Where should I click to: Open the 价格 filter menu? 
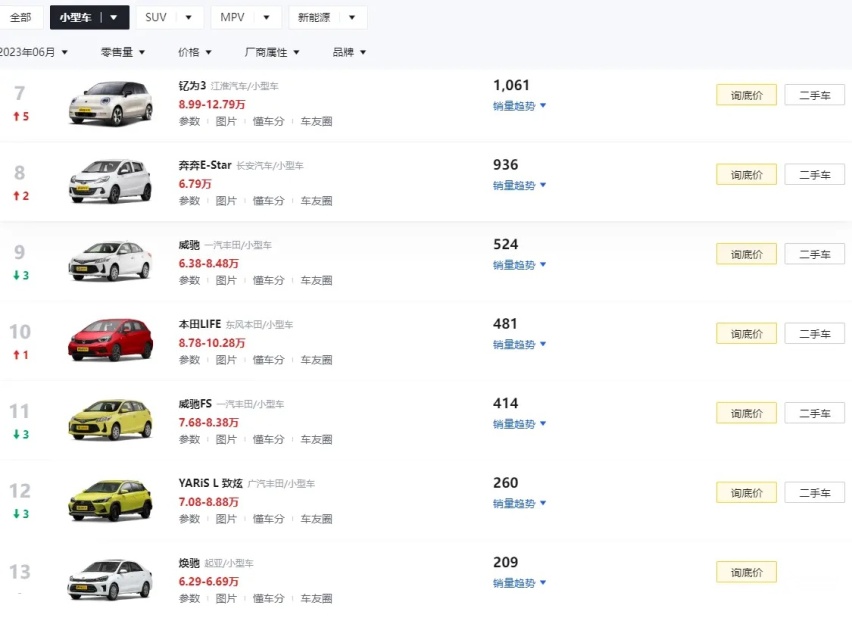[x=195, y=52]
